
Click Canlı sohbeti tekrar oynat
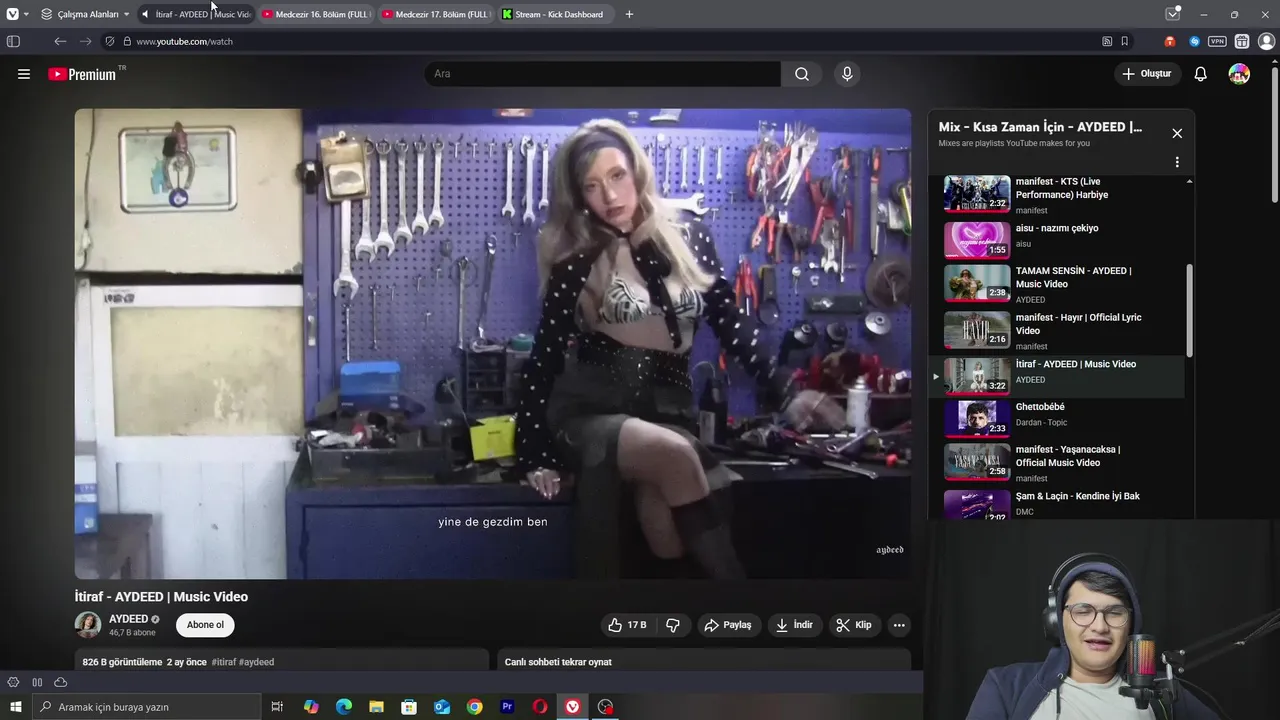point(558,662)
